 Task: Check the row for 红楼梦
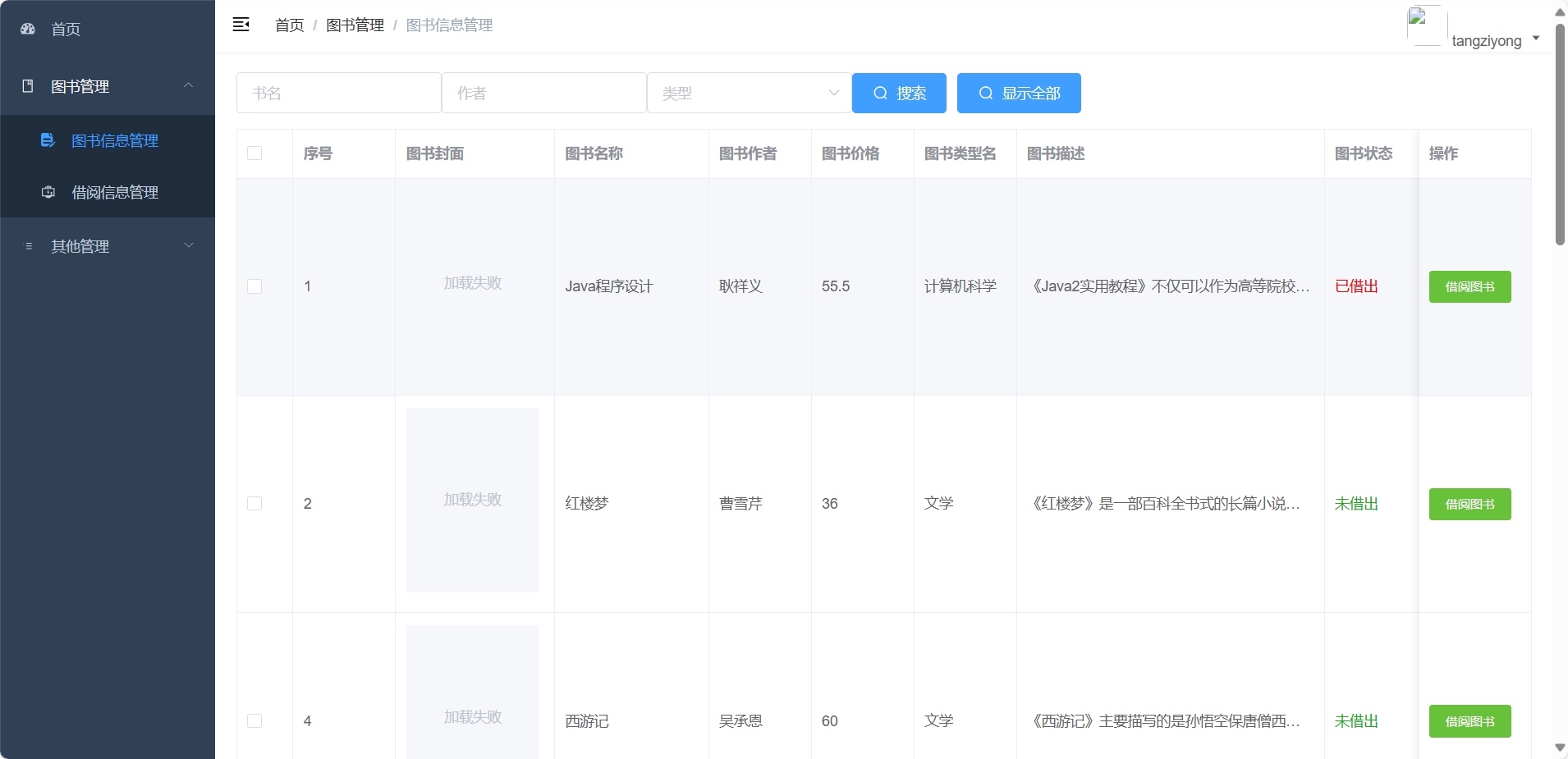[x=254, y=504]
